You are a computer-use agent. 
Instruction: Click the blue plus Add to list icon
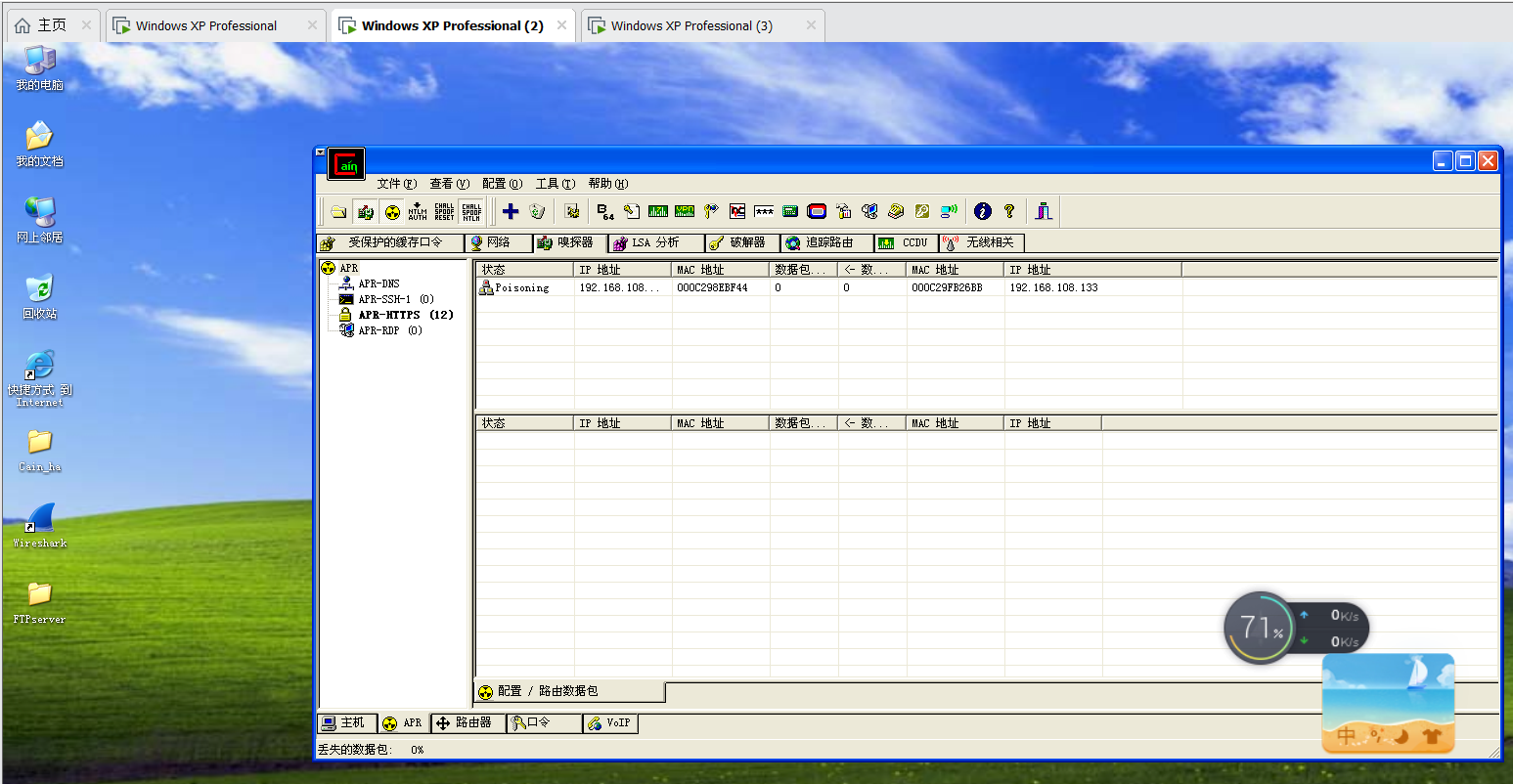click(511, 211)
